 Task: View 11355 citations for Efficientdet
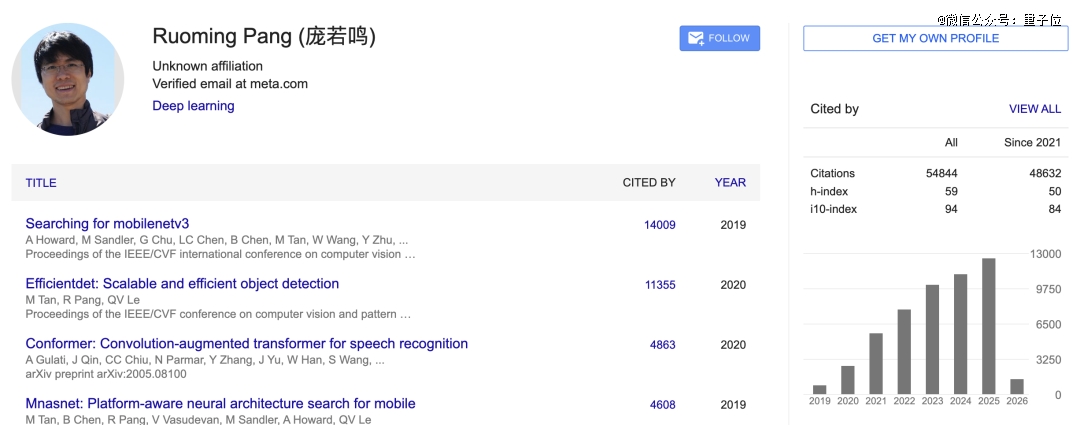tap(659, 285)
